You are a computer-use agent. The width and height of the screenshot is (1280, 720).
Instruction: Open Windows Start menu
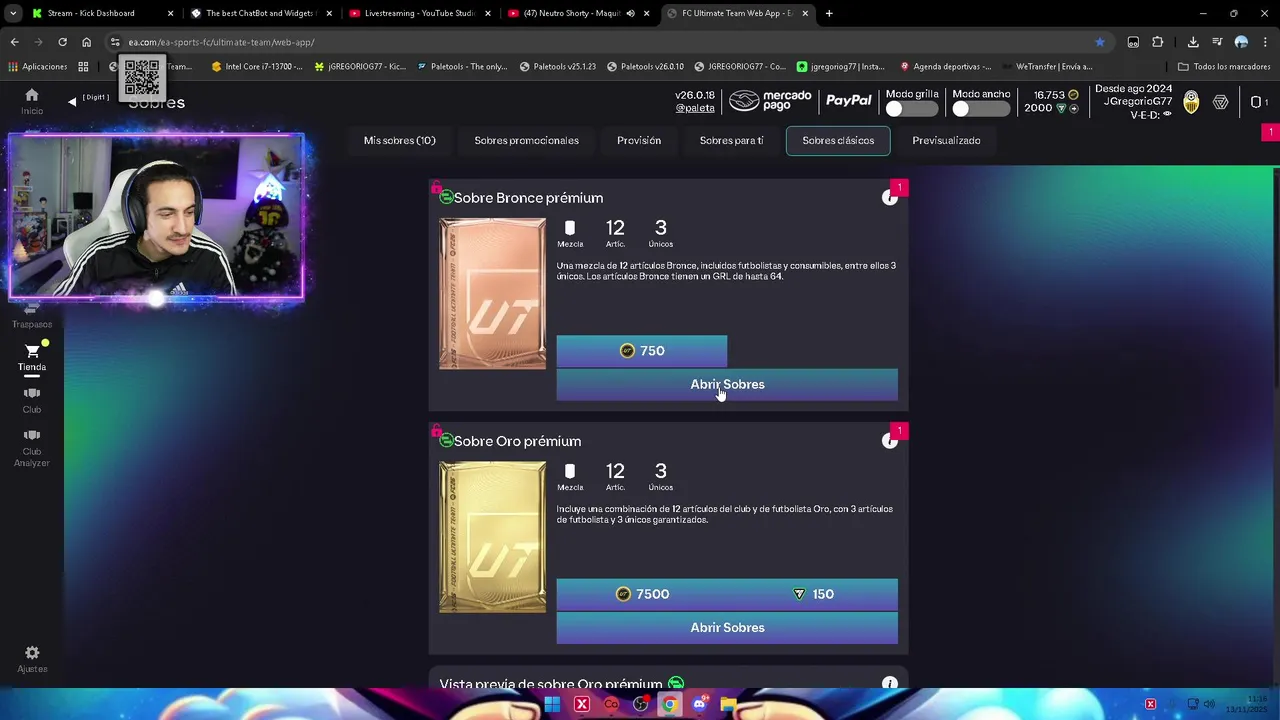pos(552,704)
